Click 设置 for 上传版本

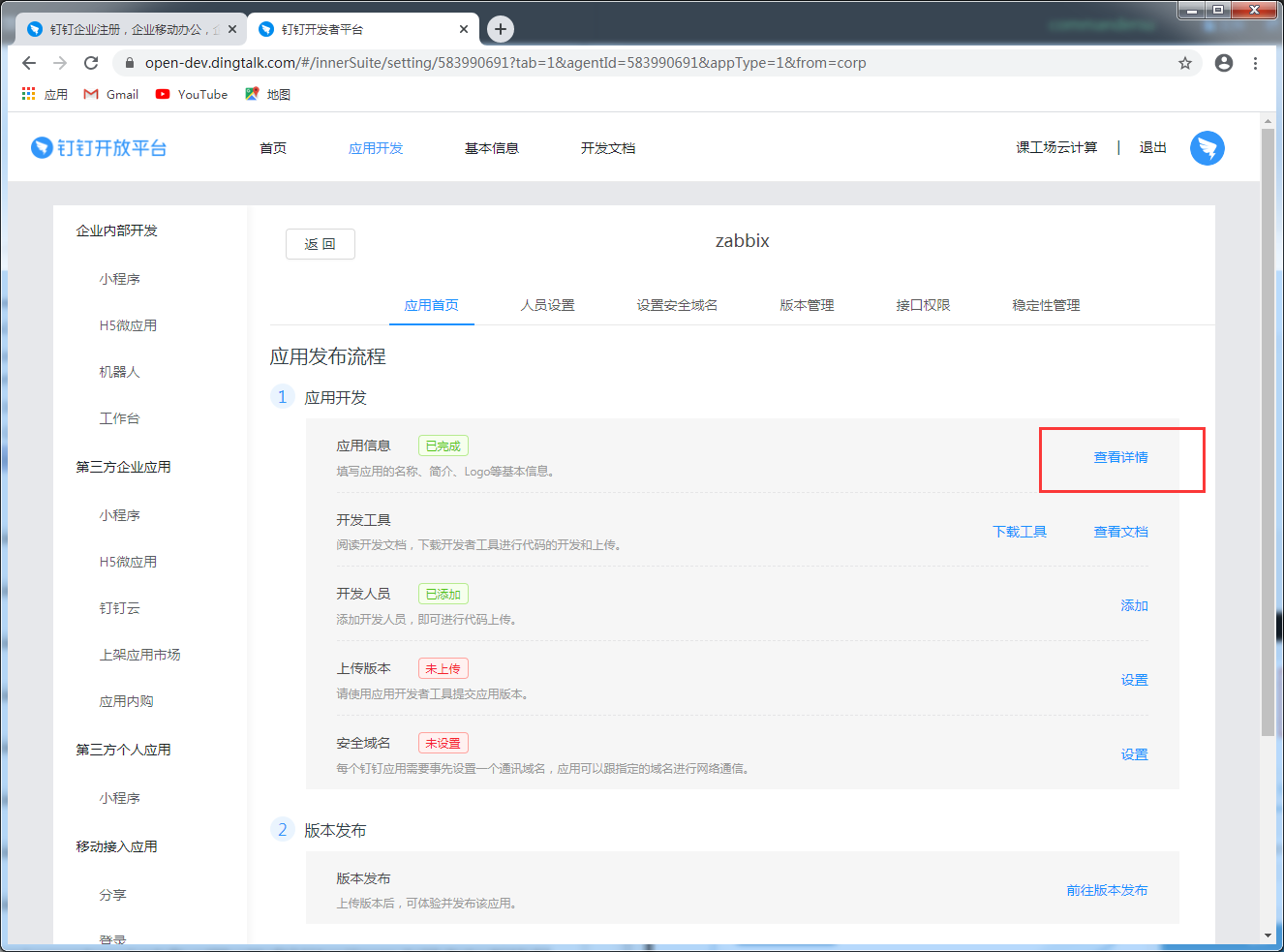point(1135,680)
